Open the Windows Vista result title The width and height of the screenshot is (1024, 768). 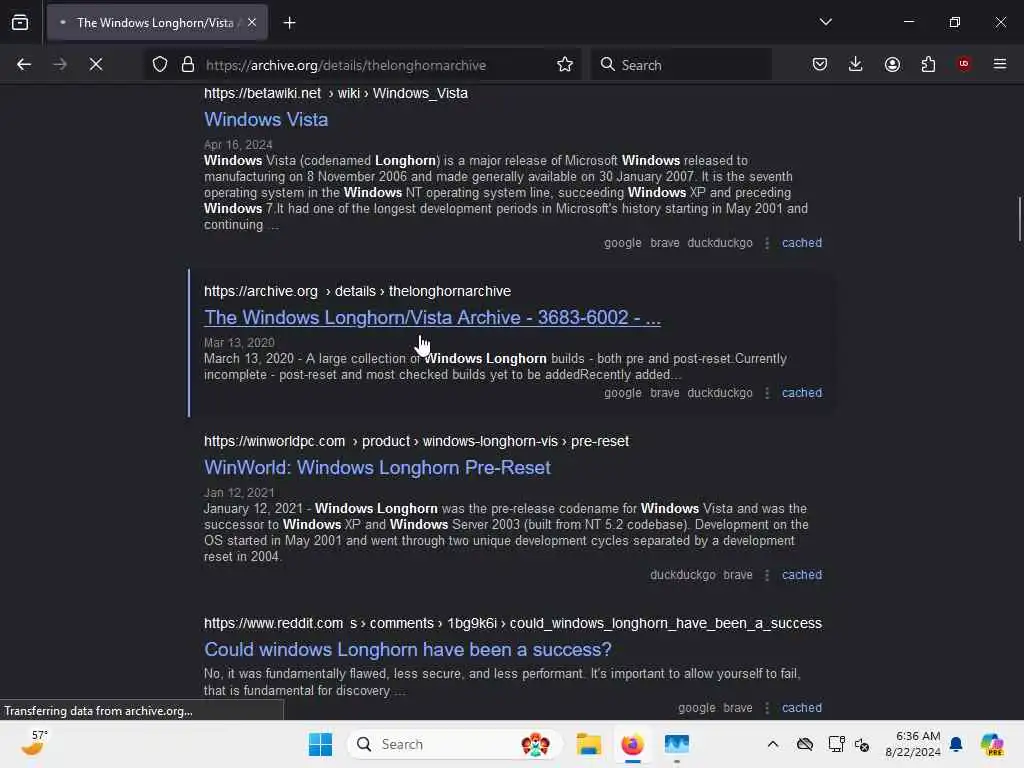tap(266, 120)
